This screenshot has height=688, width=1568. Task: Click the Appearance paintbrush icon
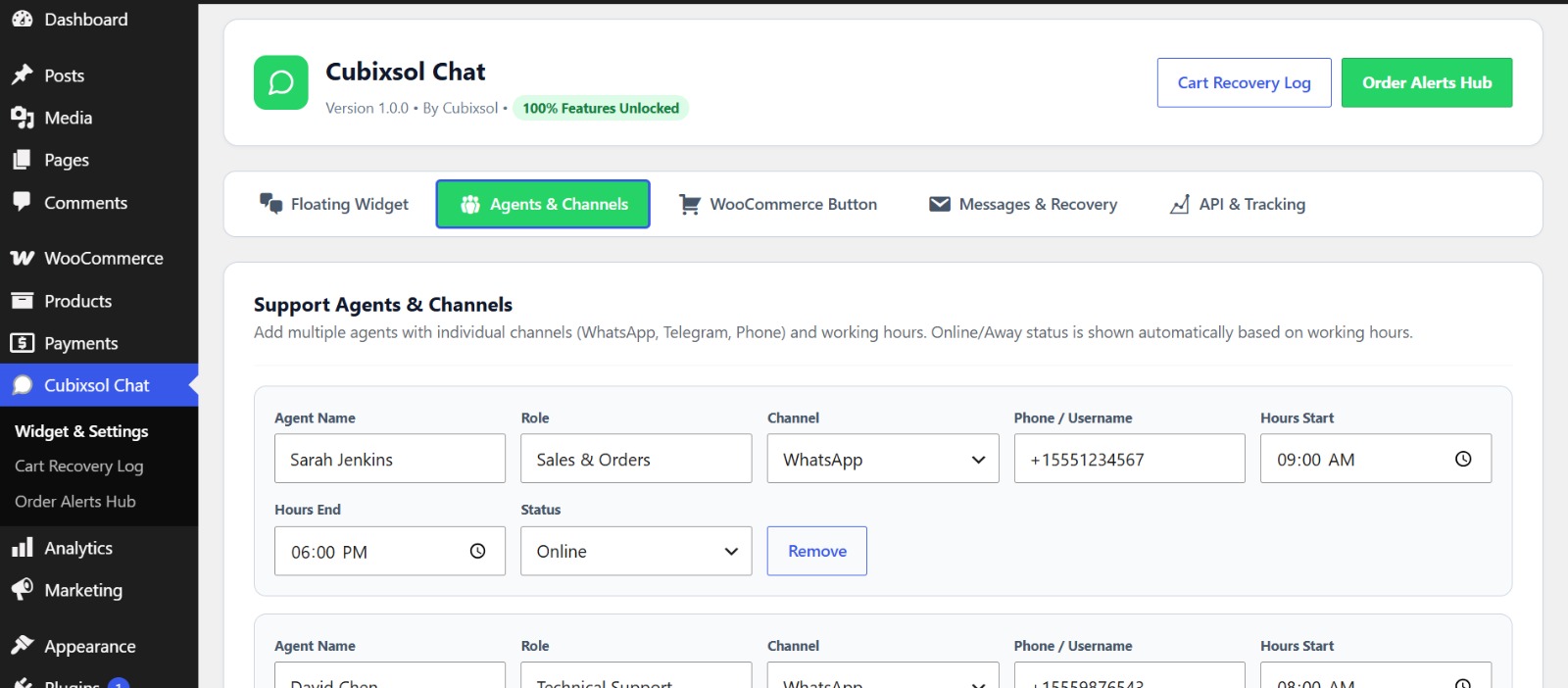tap(22, 646)
